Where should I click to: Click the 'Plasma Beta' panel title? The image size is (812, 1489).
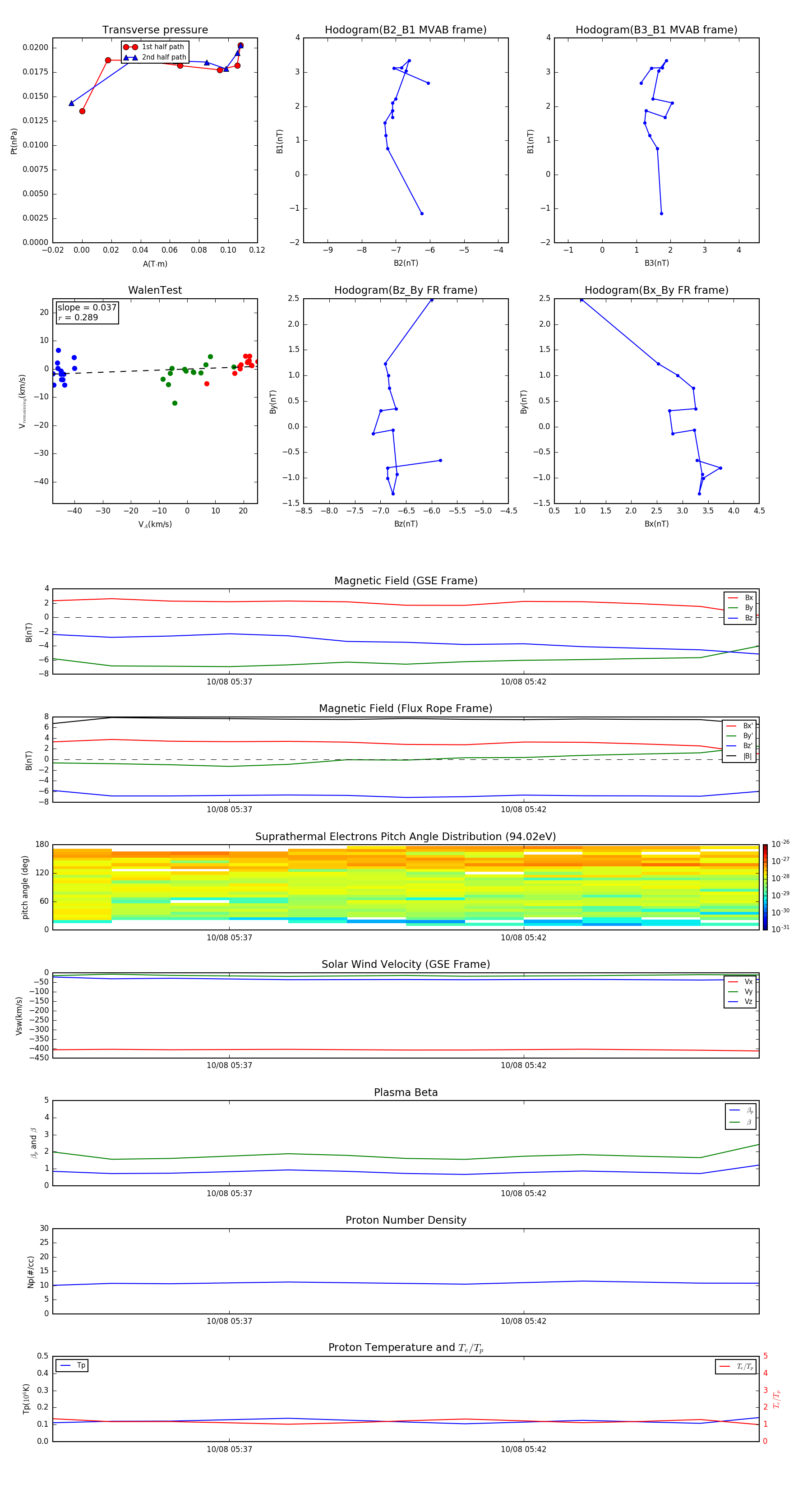click(406, 1093)
